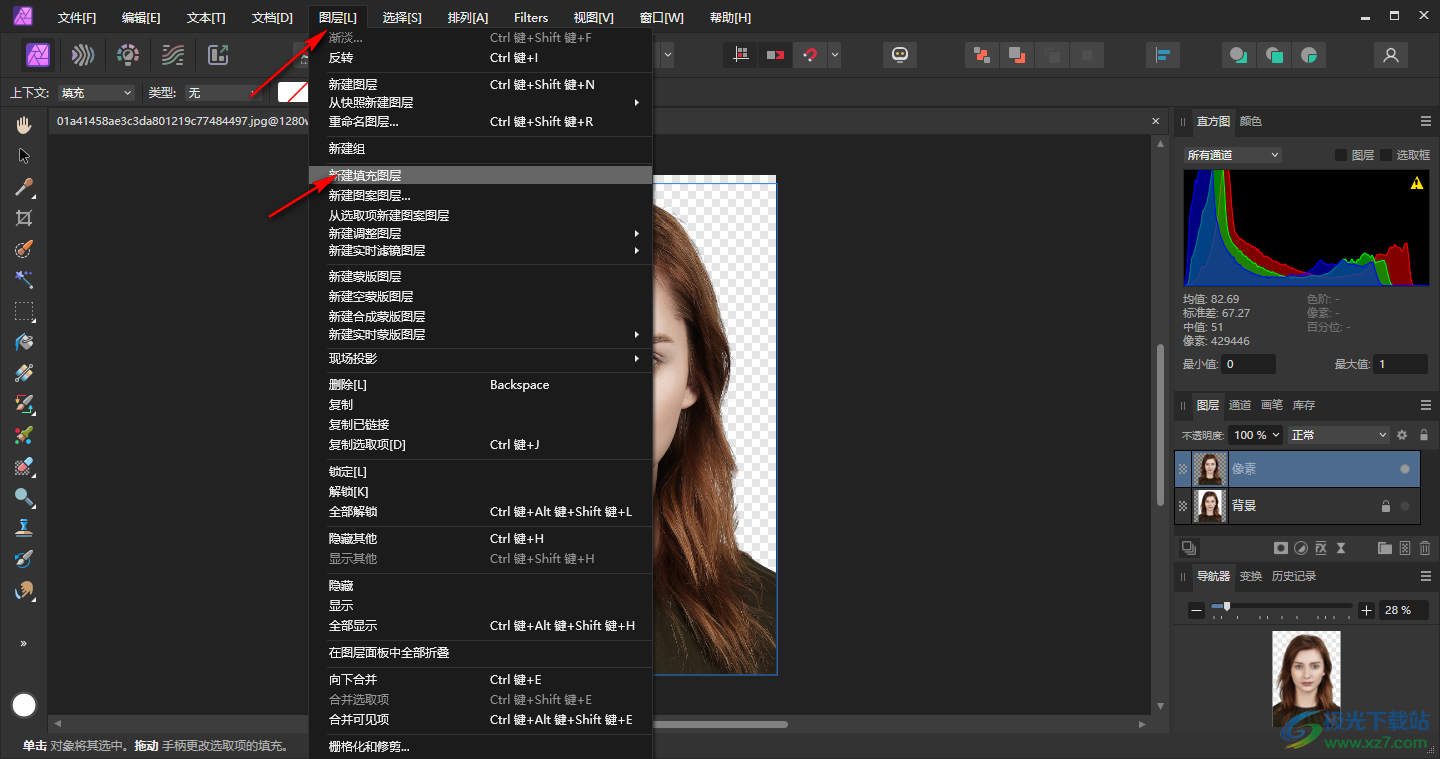The image size is (1440, 759).
Task: Select the Crop tool in the left toolbar
Action: pos(24,218)
